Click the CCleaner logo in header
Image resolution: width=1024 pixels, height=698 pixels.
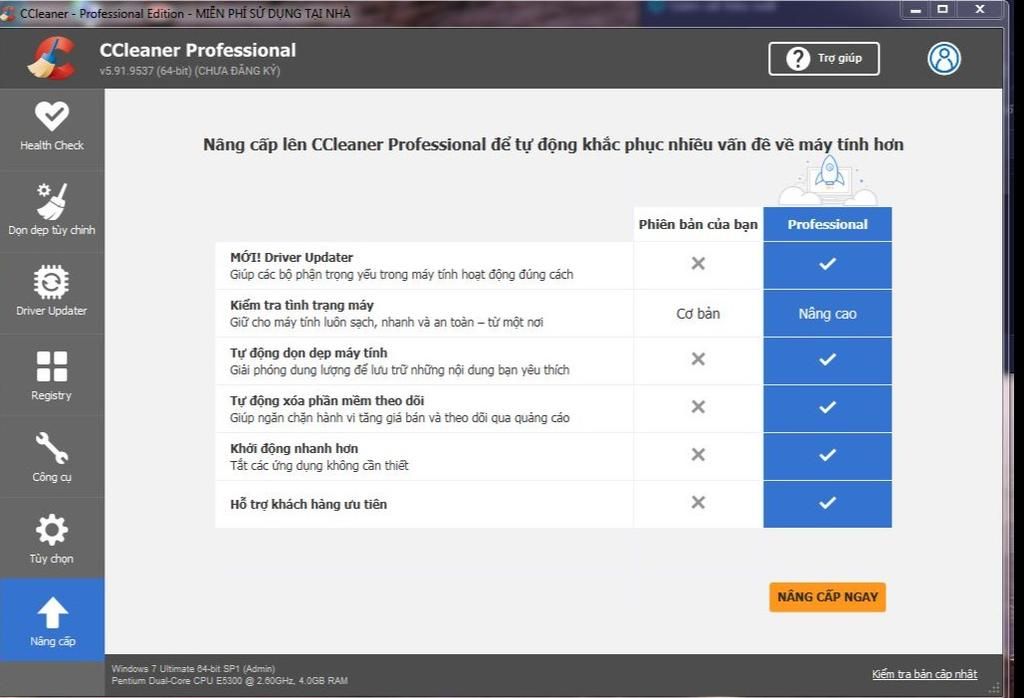52,57
